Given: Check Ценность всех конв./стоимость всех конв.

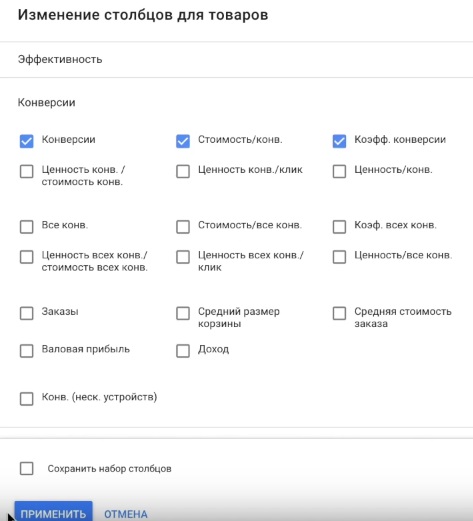Looking at the screenshot, I should click(x=26, y=257).
